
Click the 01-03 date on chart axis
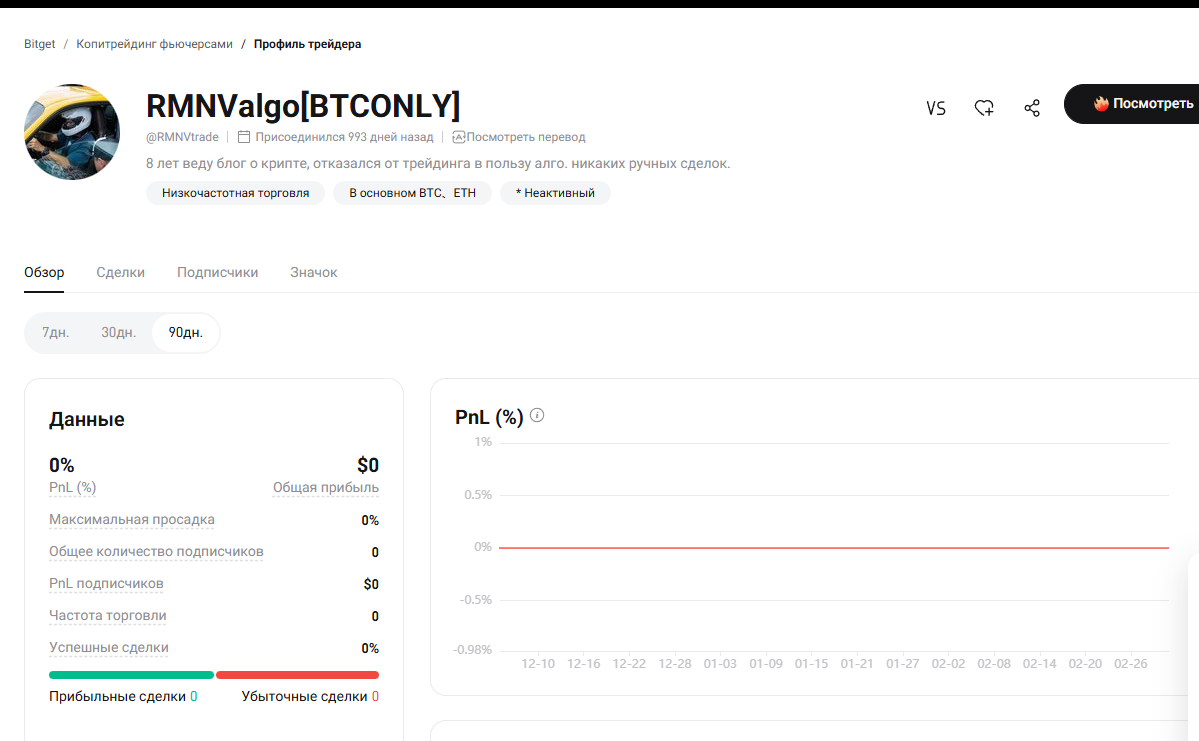point(720,664)
